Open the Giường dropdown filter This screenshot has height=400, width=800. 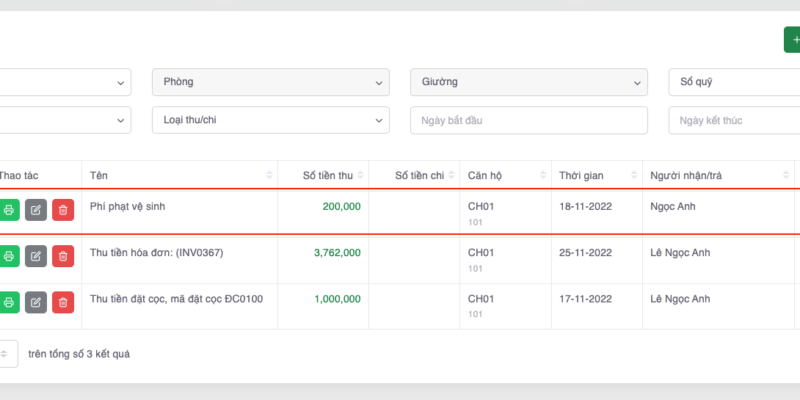(528, 82)
